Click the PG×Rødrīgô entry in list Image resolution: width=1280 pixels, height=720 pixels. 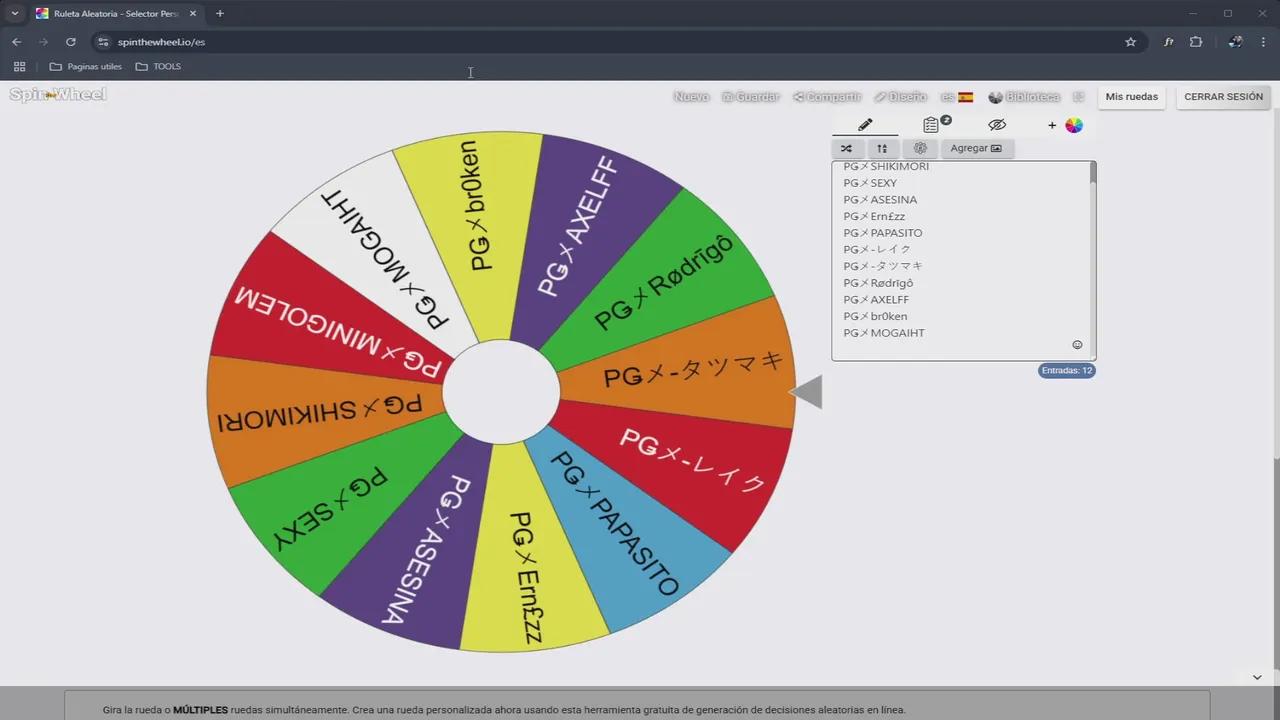[x=878, y=283]
